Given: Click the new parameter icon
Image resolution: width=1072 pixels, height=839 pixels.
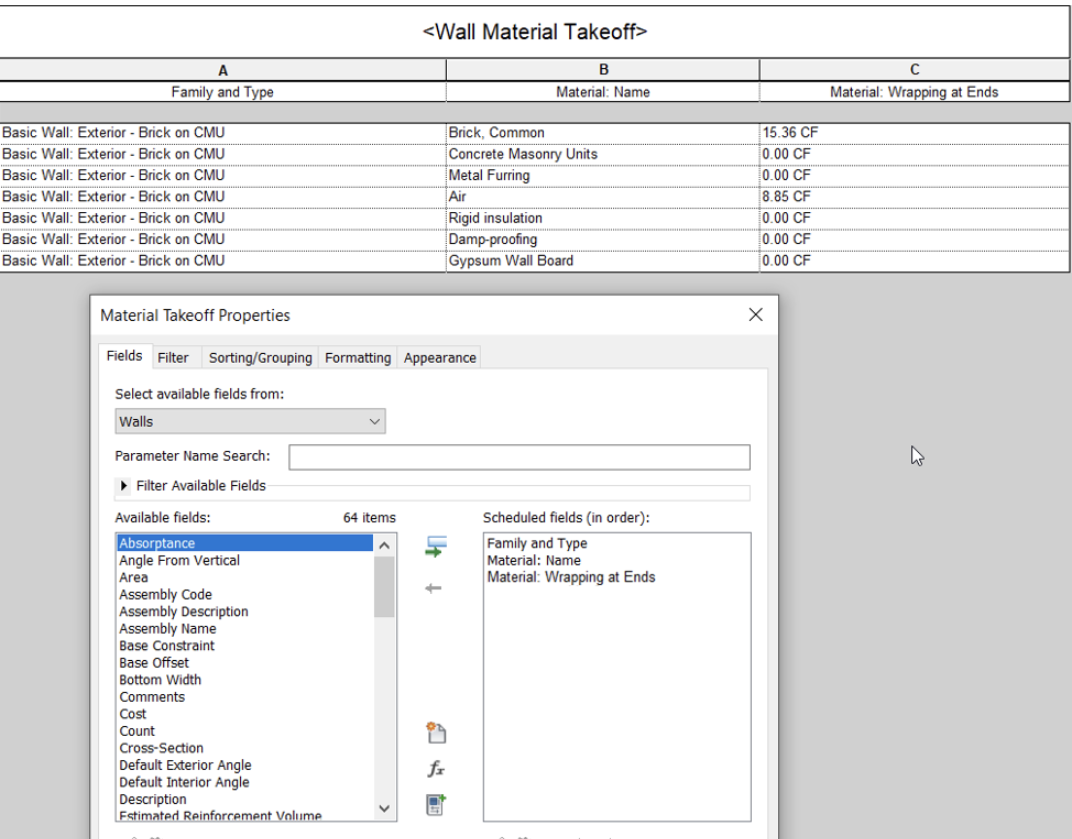Looking at the screenshot, I should click(x=436, y=732).
